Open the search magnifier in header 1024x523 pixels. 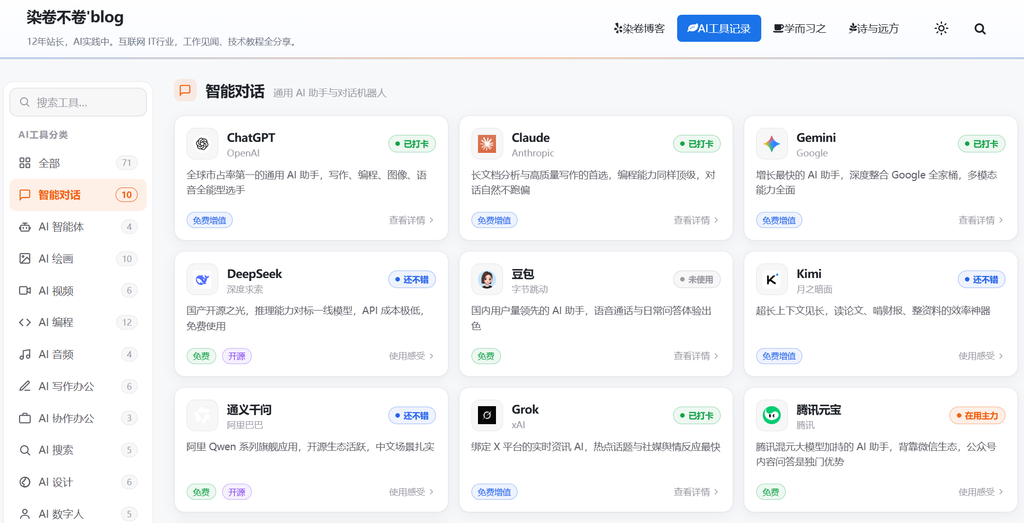[980, 29]
